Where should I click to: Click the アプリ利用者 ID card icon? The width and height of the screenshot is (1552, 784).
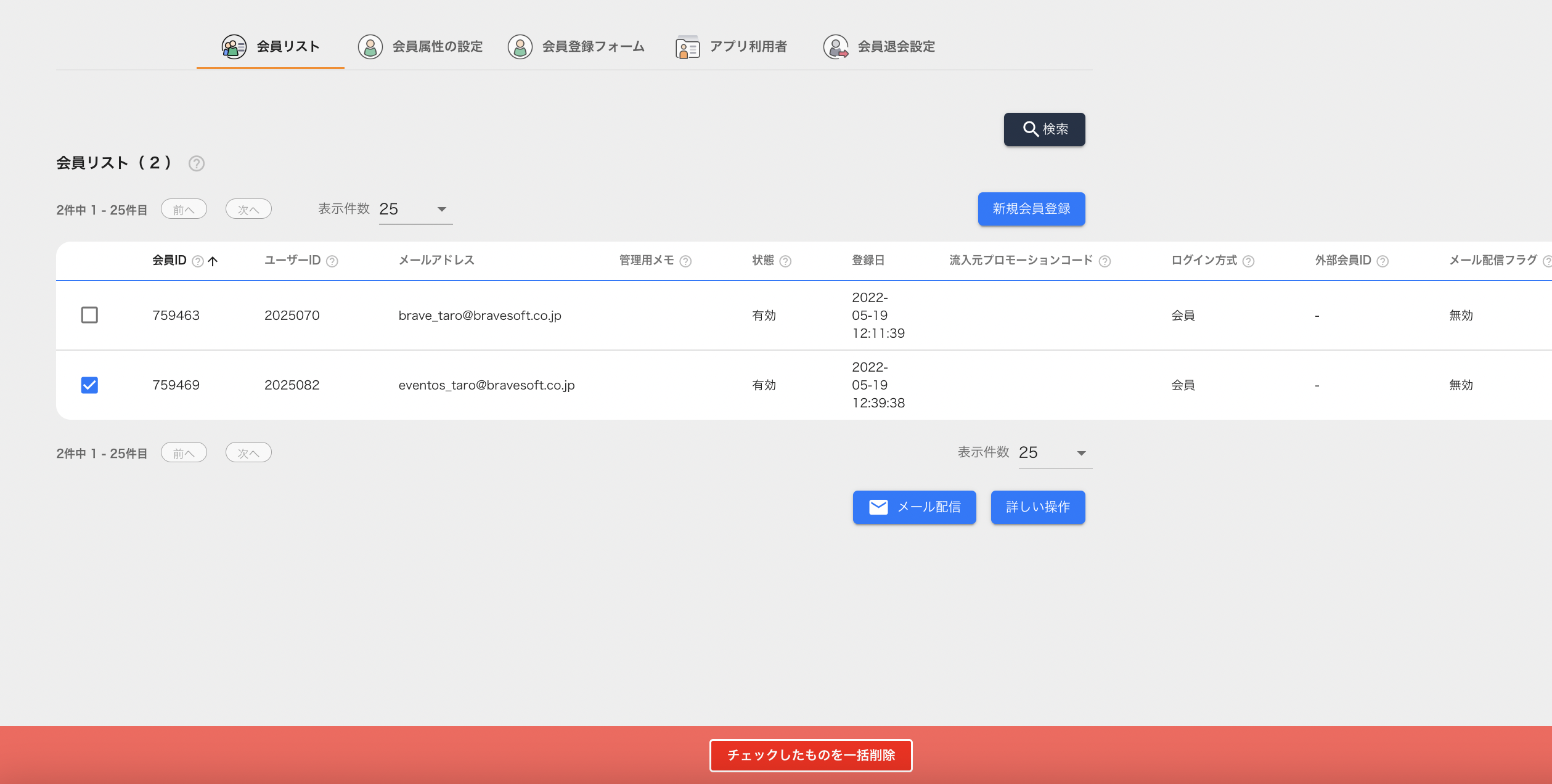(x=688, y=47)
